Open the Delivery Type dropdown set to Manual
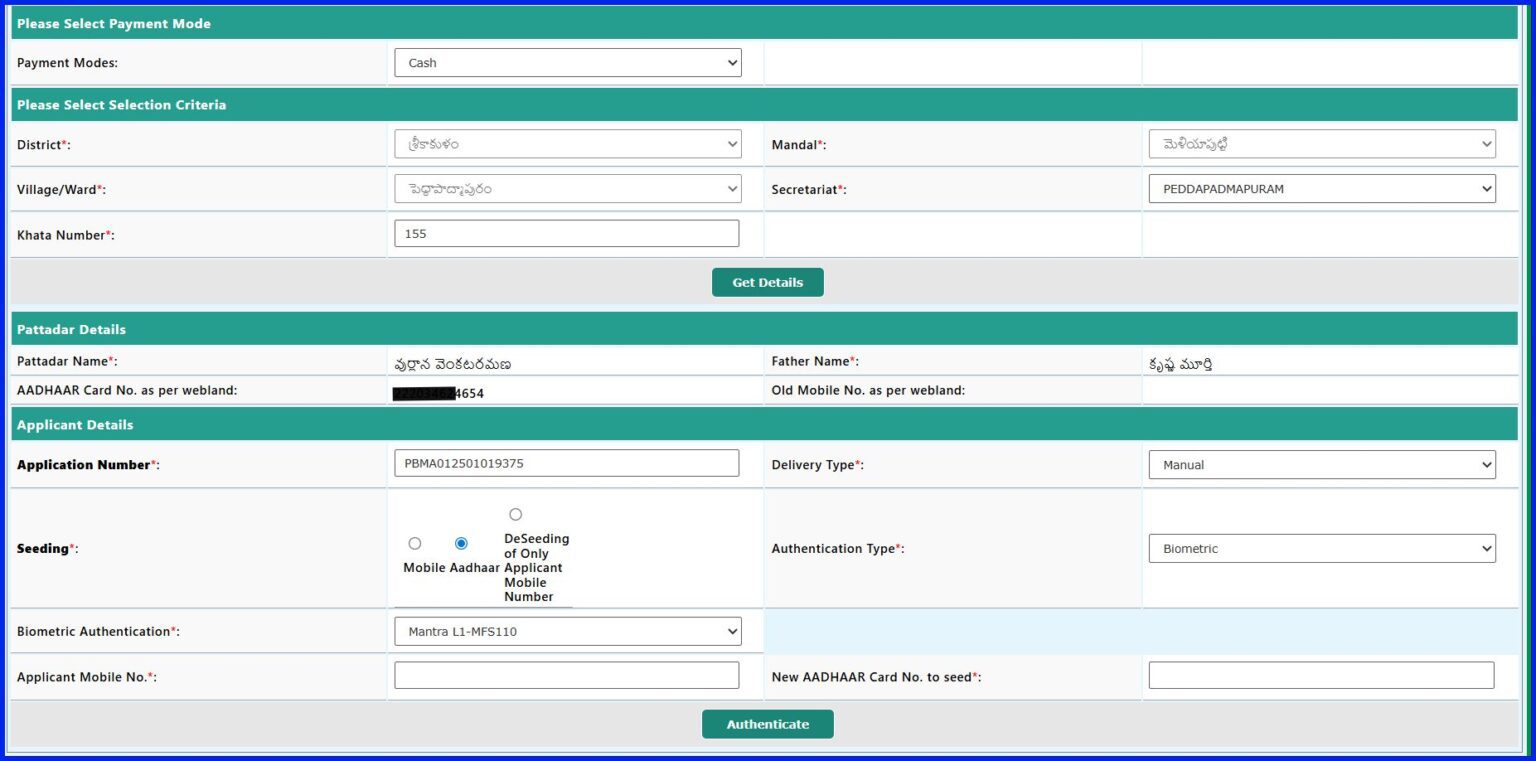1536x761 pixels. point(1321,464)
